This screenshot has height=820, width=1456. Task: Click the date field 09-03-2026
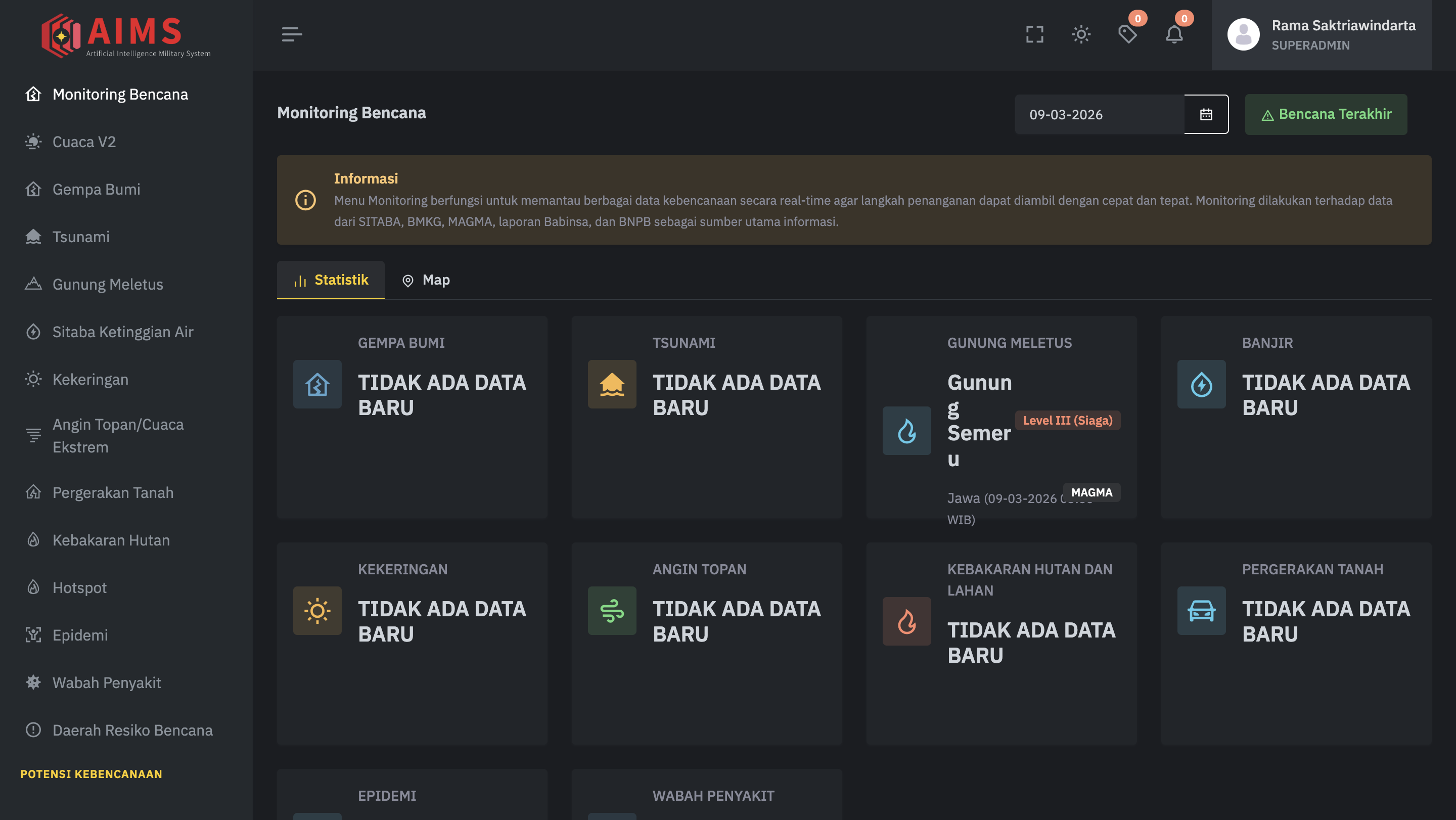pos(1100,114)
